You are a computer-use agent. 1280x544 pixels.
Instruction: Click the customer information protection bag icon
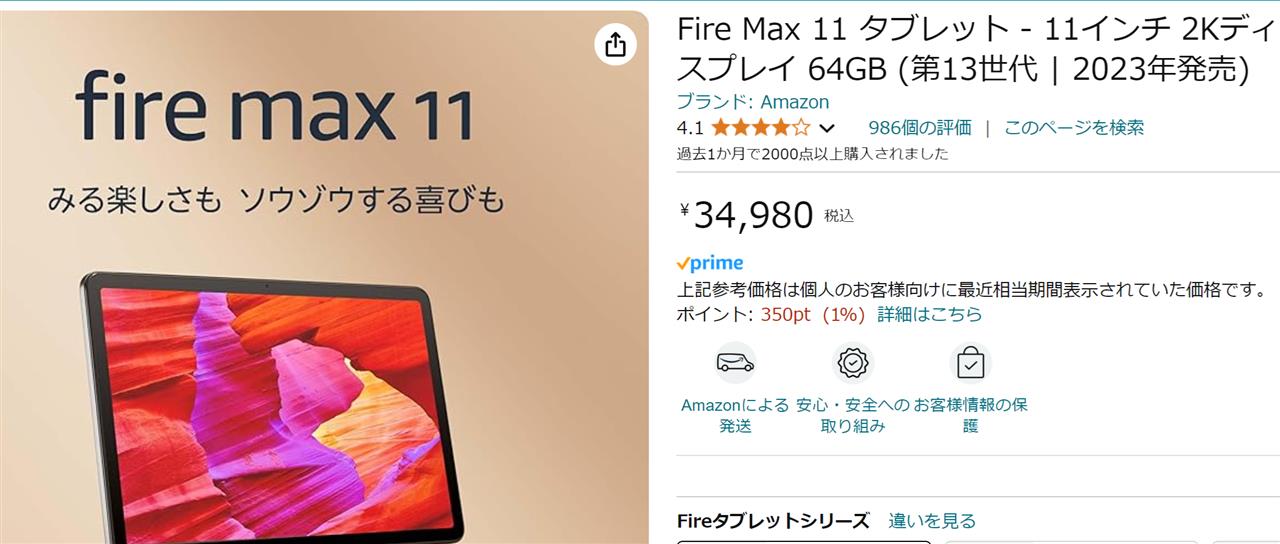coord(970,363)
